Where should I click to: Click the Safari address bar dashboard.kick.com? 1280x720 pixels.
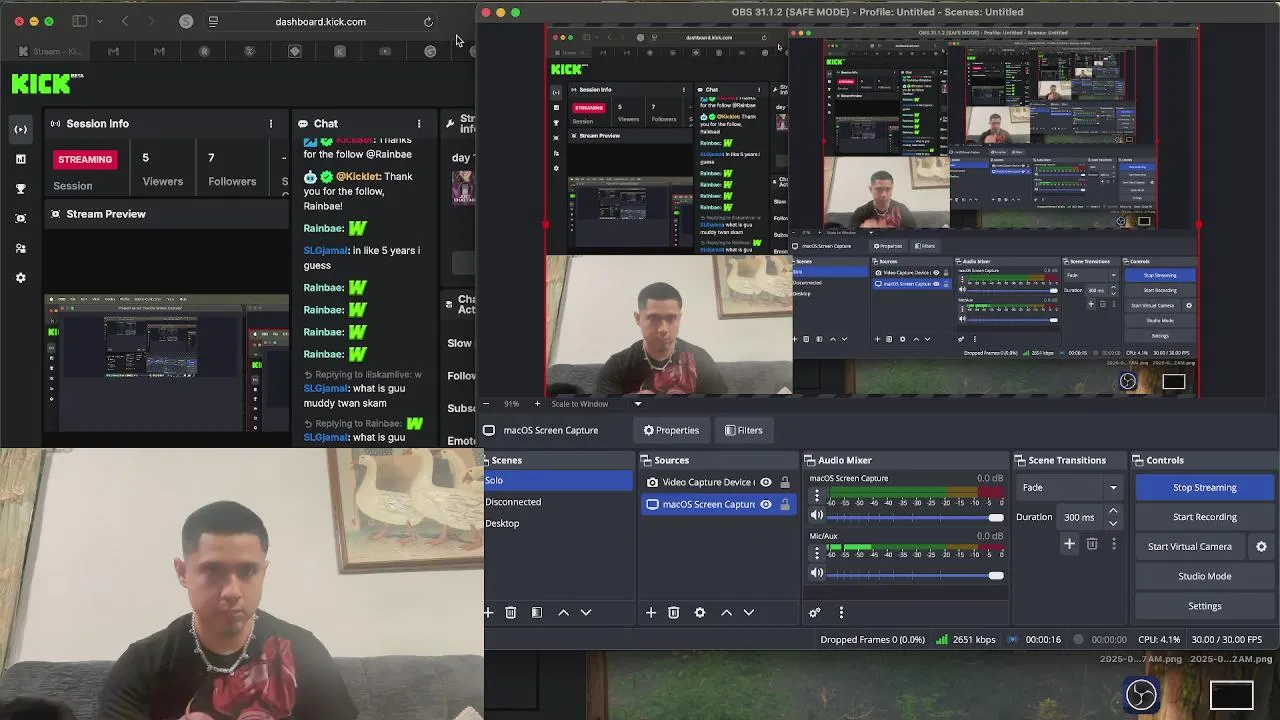pyautogui.click(x=320, y=21)
